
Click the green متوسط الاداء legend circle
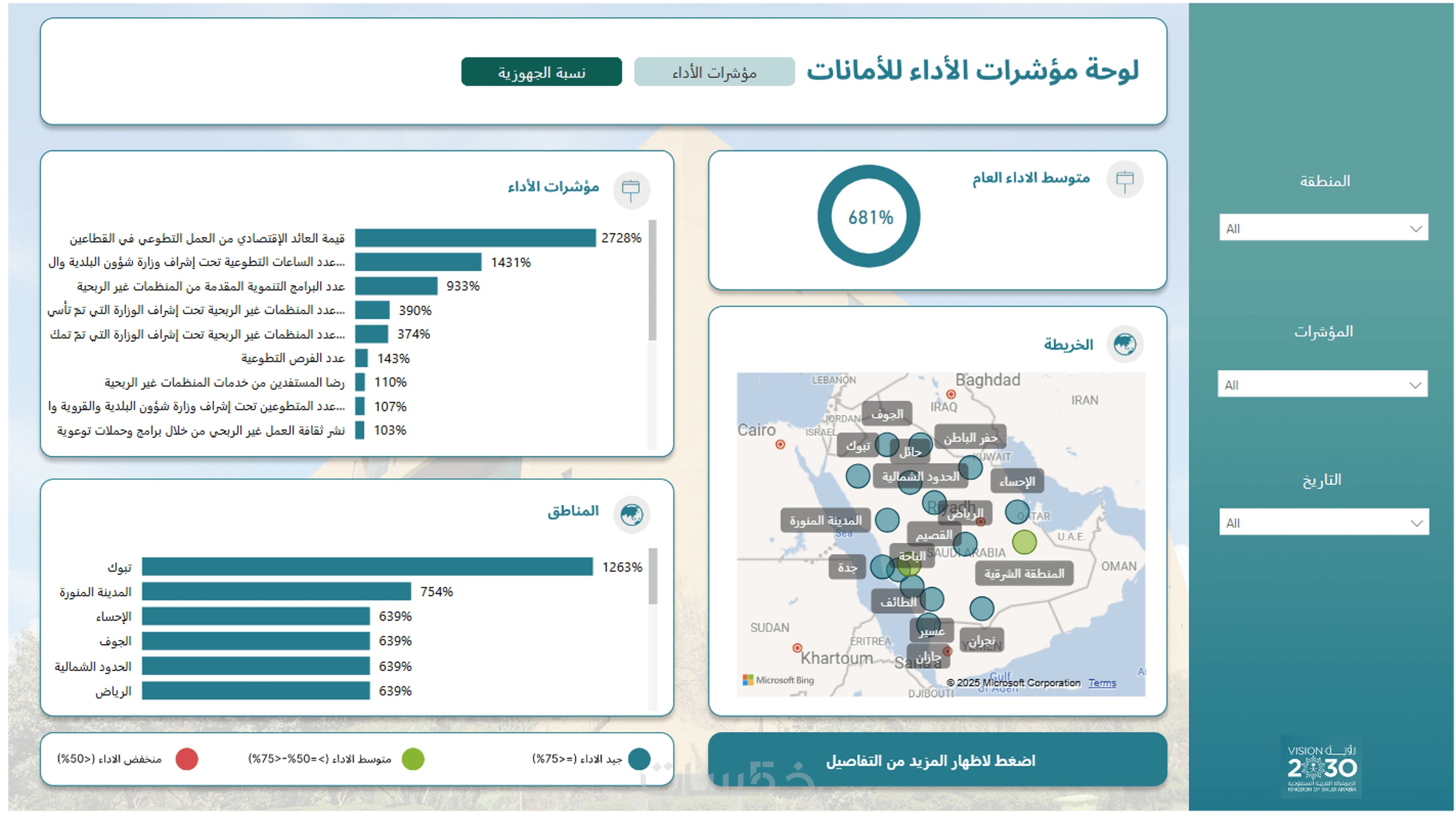(412, 759)
